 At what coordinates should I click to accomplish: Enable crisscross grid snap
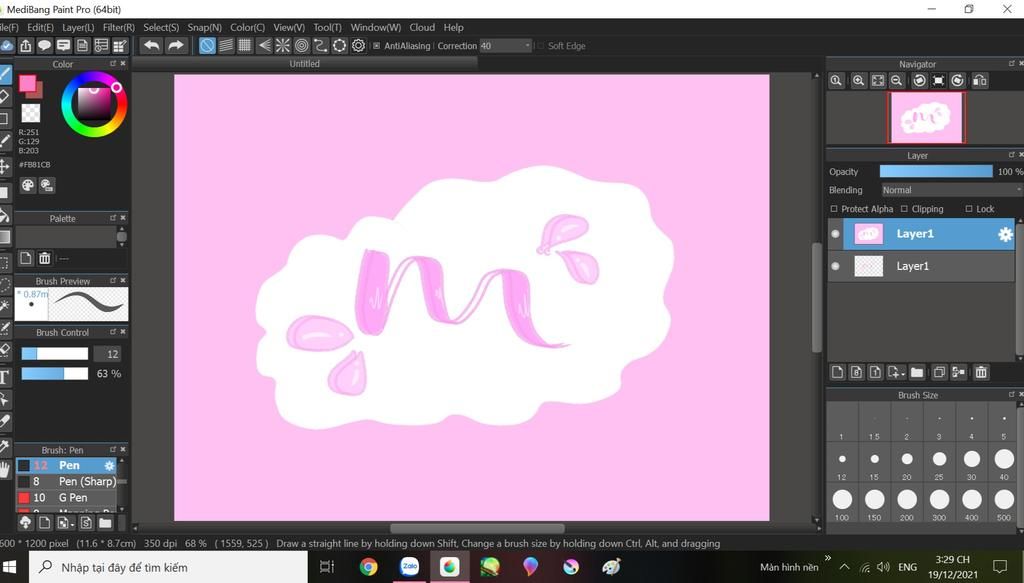tap(245, 46)
